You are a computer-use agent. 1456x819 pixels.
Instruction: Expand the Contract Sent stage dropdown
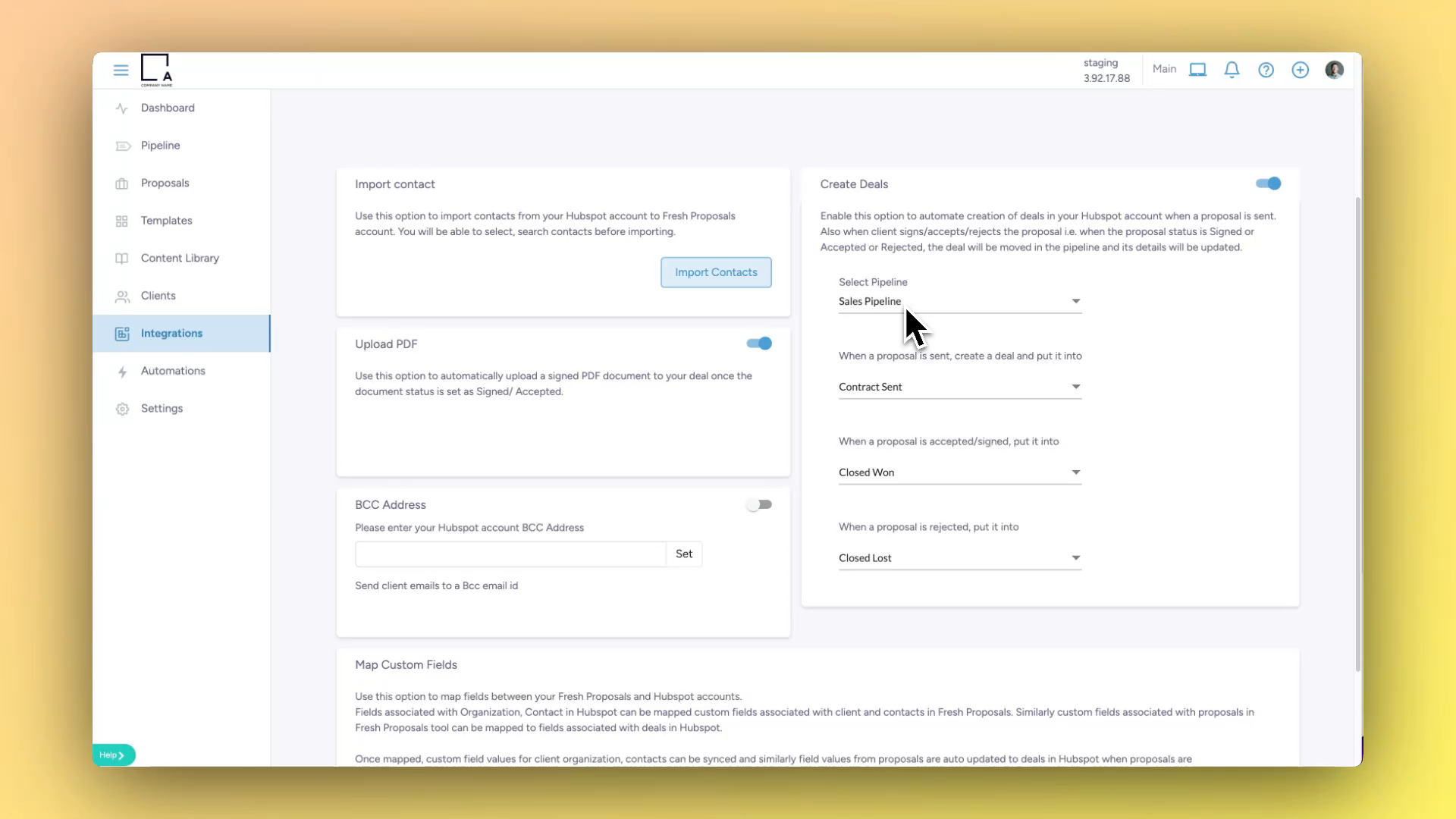pyautogui.click(x=959, y=388)
